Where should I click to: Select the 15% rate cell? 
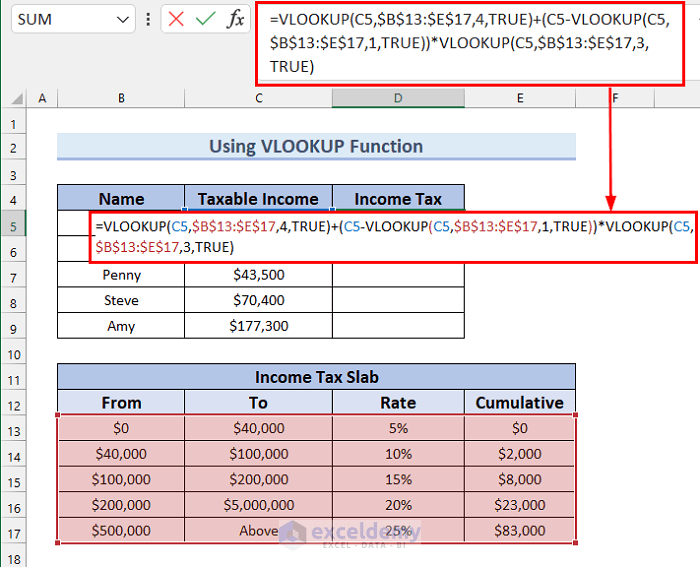[398, 479]
